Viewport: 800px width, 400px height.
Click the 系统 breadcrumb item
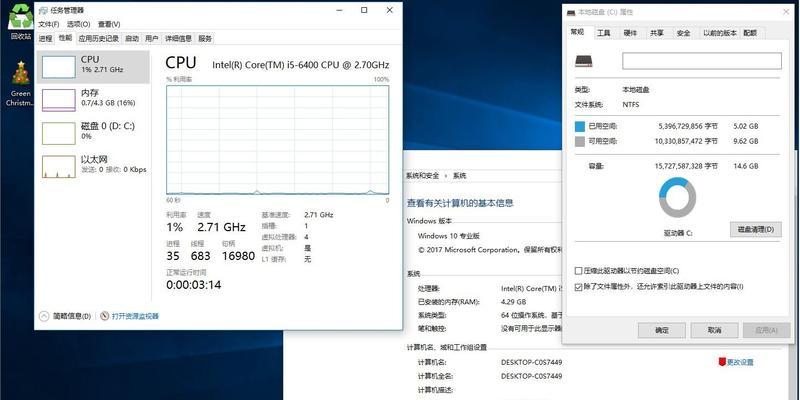tap(459, 176)
